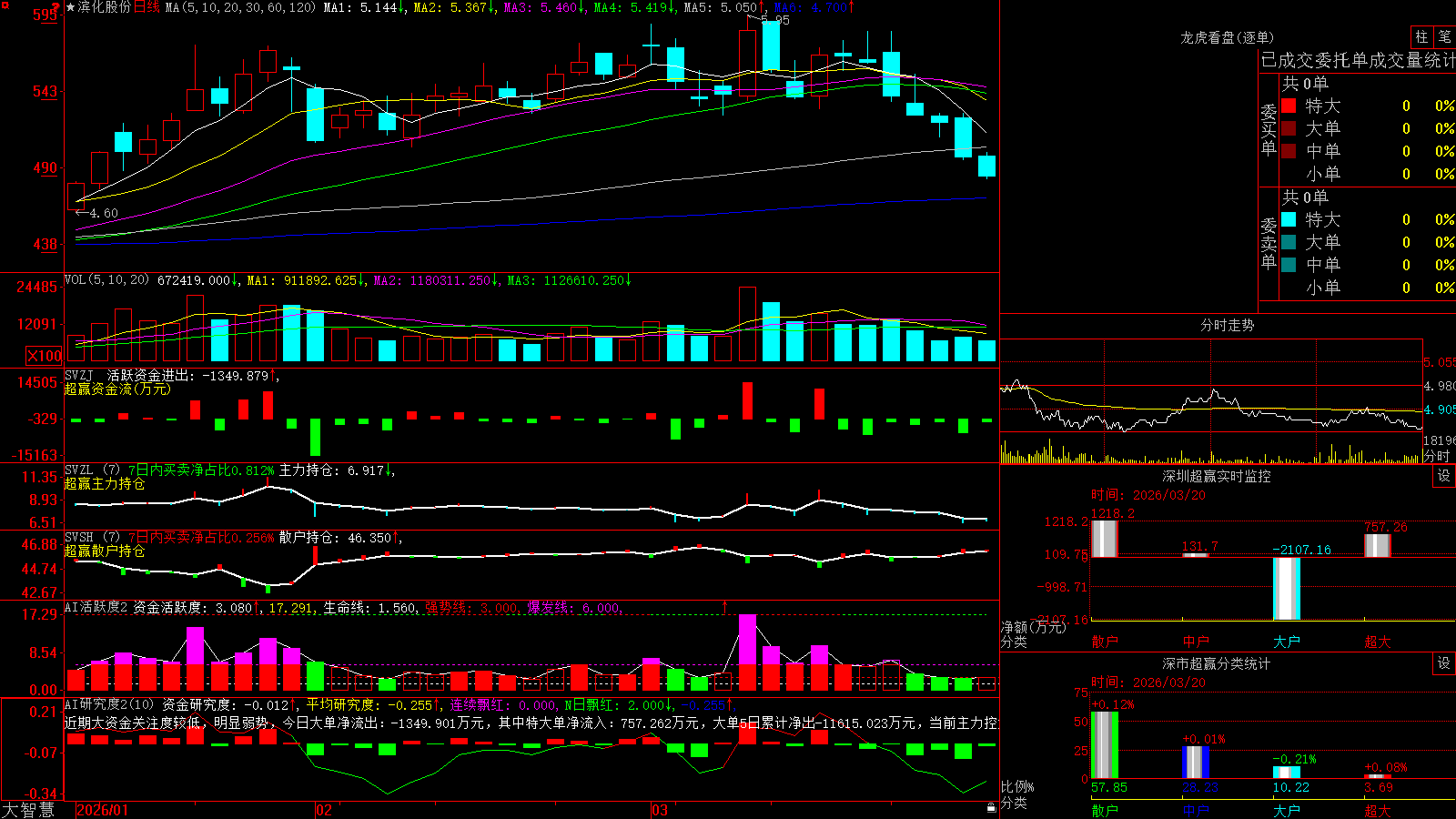This screenshot has height=819, width=1456.
Task: Click the 日线 period label
Action: (x=147, y=7)
